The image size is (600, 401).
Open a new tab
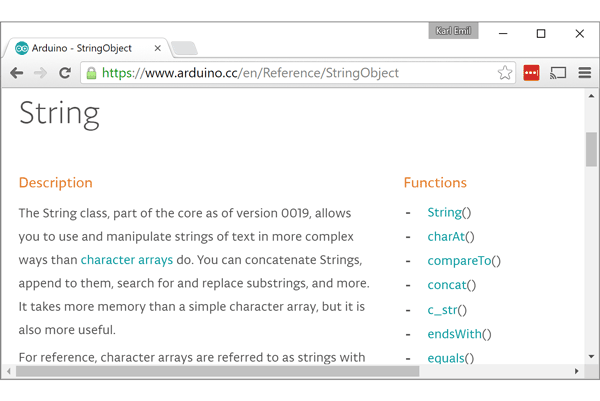[x=184, y=48]
